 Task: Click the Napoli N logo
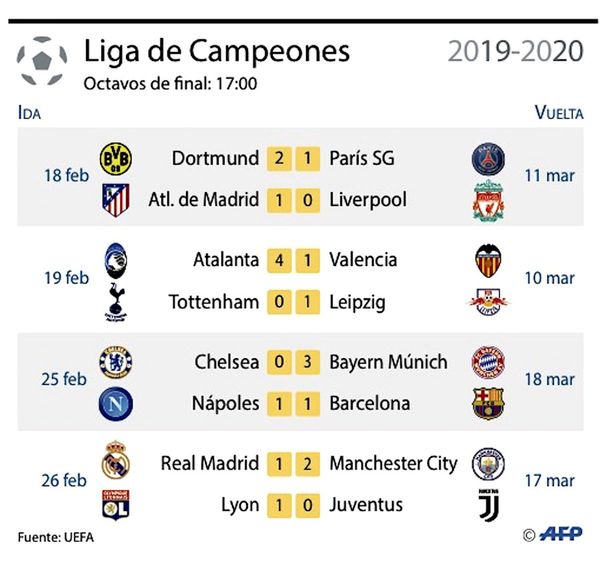(116, 404)
